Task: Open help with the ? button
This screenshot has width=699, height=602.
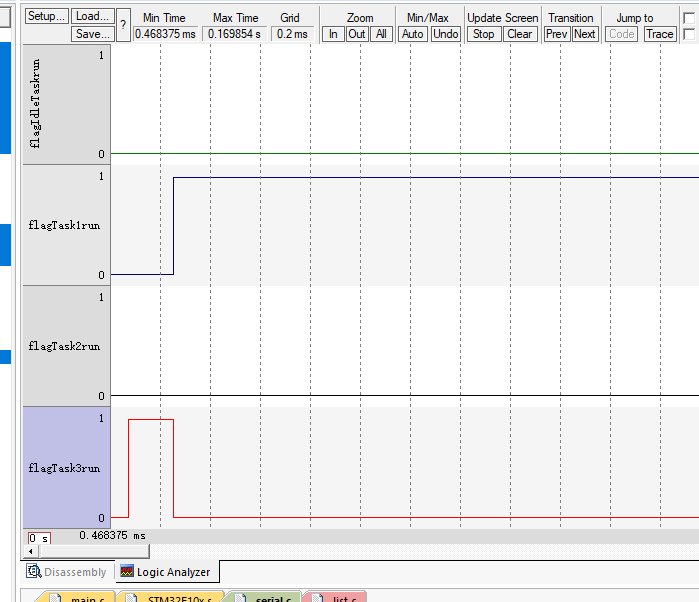Action: coord(123,25)
